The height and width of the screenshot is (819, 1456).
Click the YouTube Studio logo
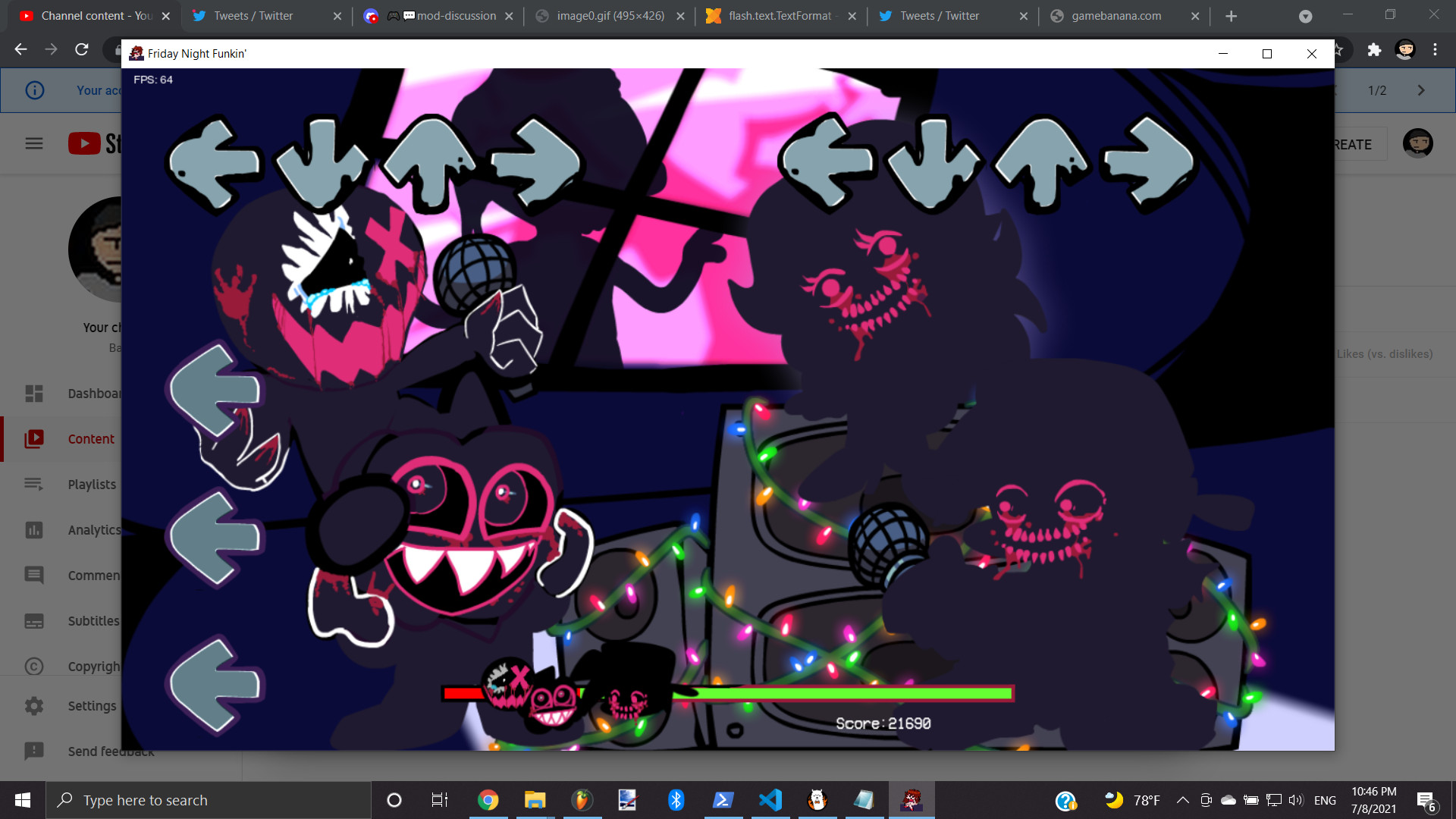[x=94, y=143]
